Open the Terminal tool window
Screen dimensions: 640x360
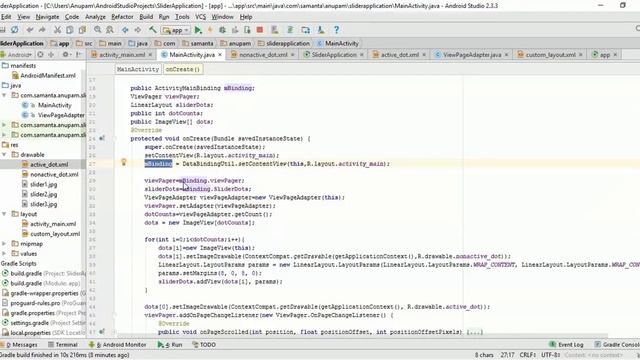tap(62, 345)
